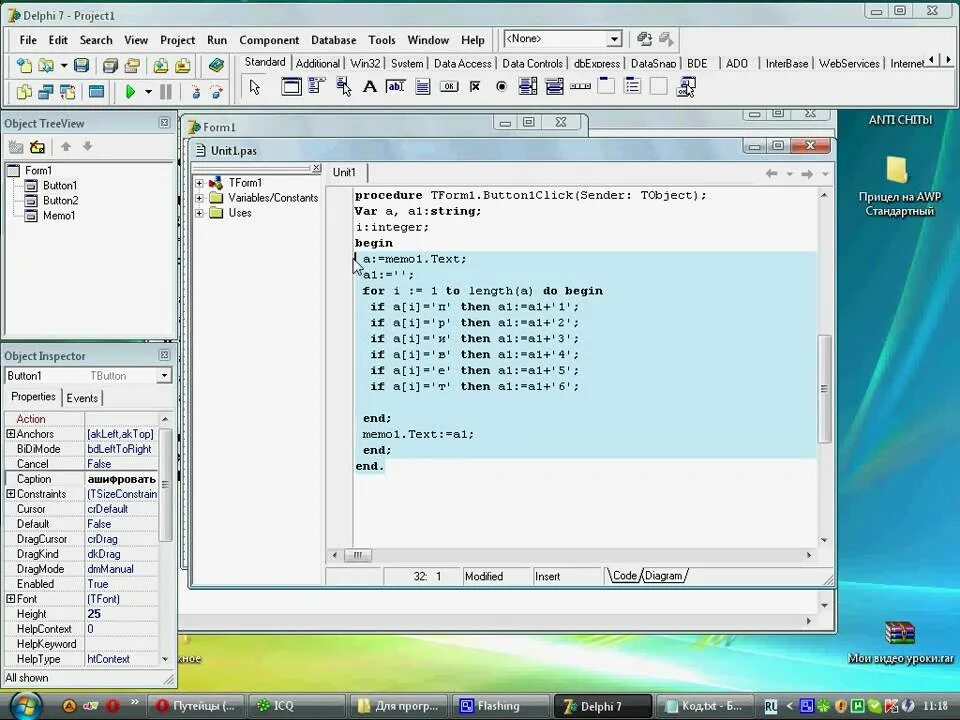Click the Toggle Form/Unit icon
This screenshot has width=960, height=720.
point(67,92)
